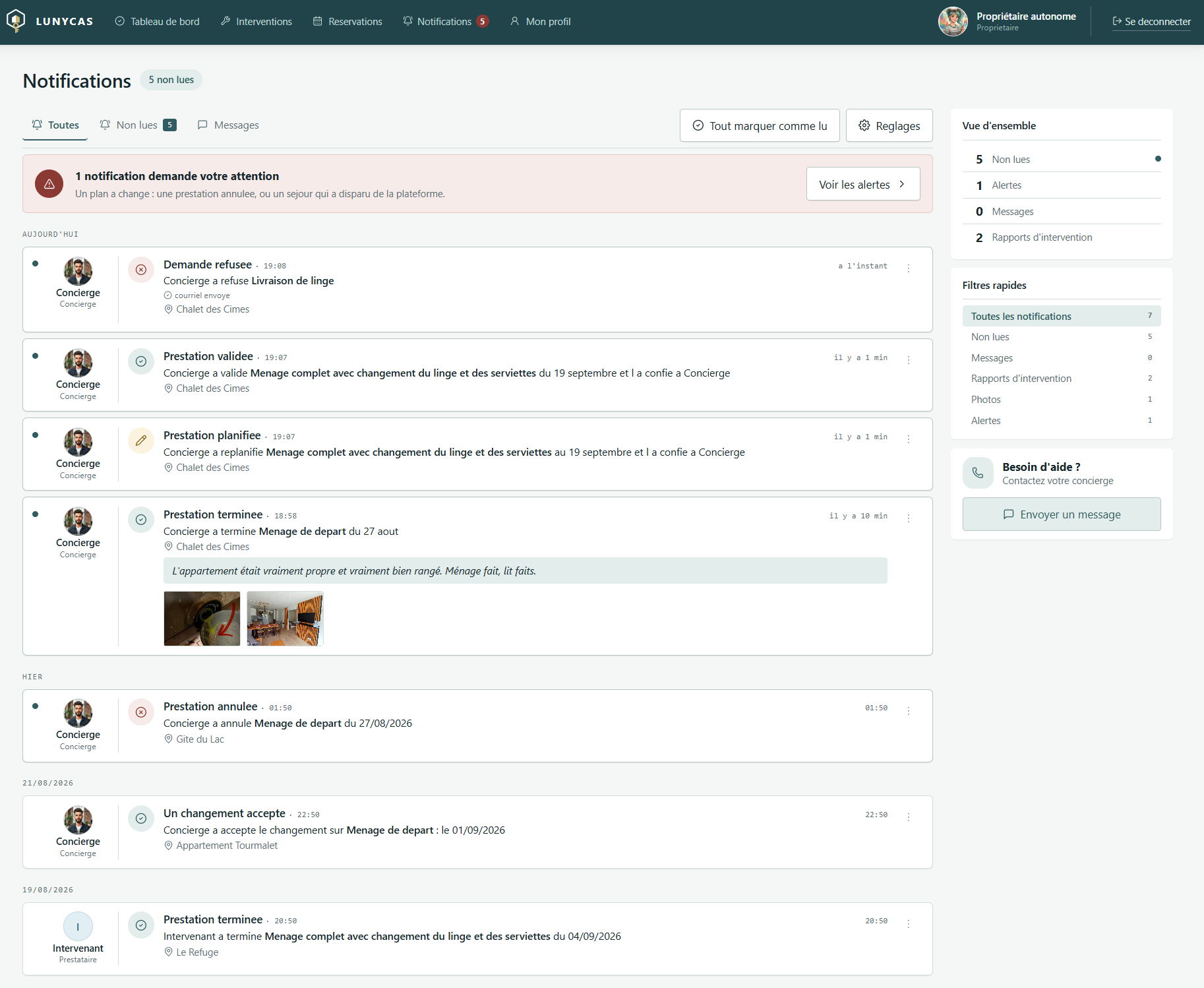Switch to the Toutes tab
1204x988 pixels.
pyautogui.click(x=55, y=125)
